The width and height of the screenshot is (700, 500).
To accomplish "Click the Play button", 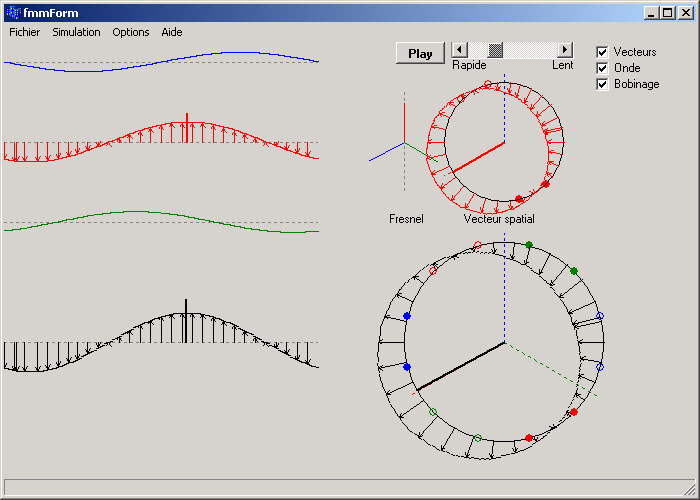I will pos(420,54).
